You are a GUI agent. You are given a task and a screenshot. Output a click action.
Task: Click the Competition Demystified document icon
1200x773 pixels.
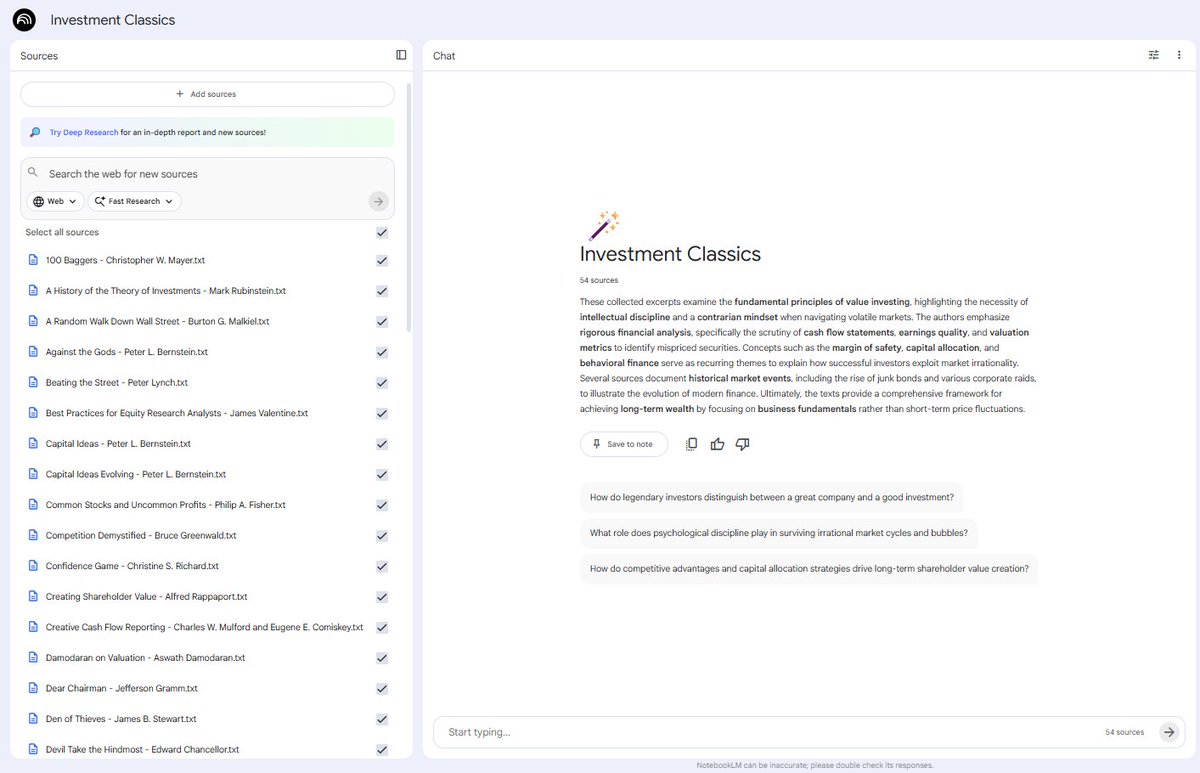coord(33,535)
